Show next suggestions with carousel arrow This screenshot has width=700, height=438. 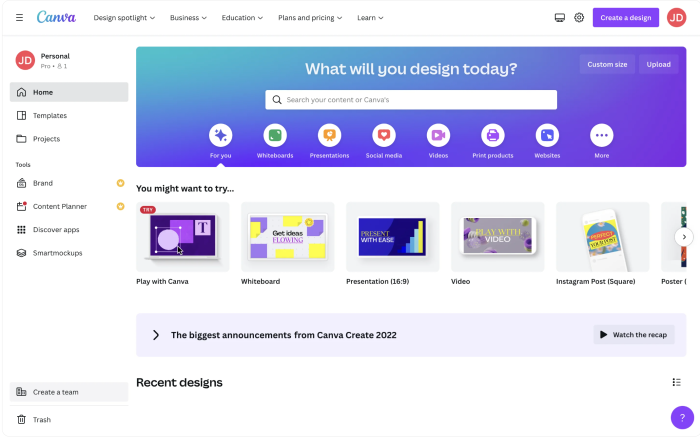684,237
